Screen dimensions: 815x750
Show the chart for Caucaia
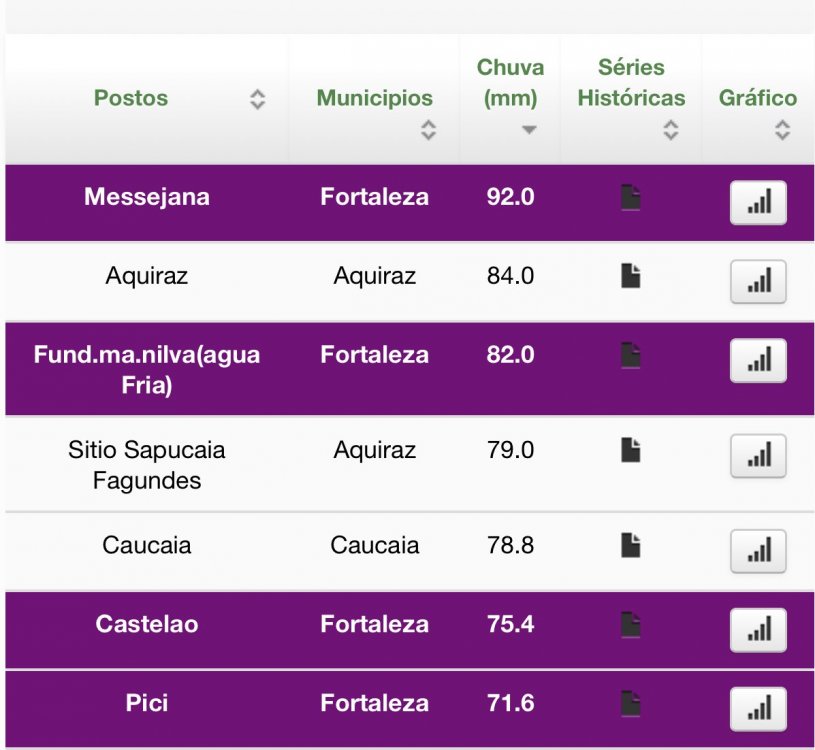pos(758,551)
